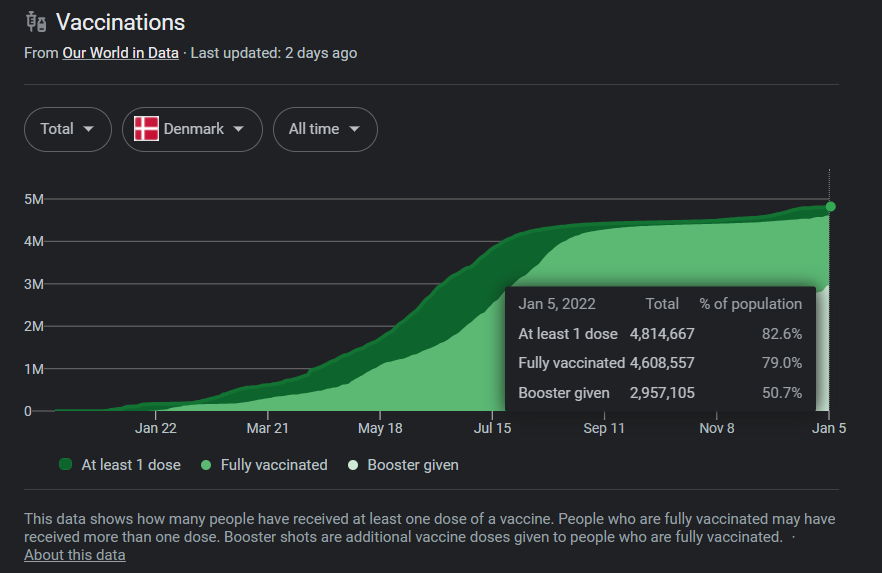The height and width of the screenshot is (573, 882).
Task: Open the Total metric dropdown
Action: pyautogui.click(x=67, y=129)
